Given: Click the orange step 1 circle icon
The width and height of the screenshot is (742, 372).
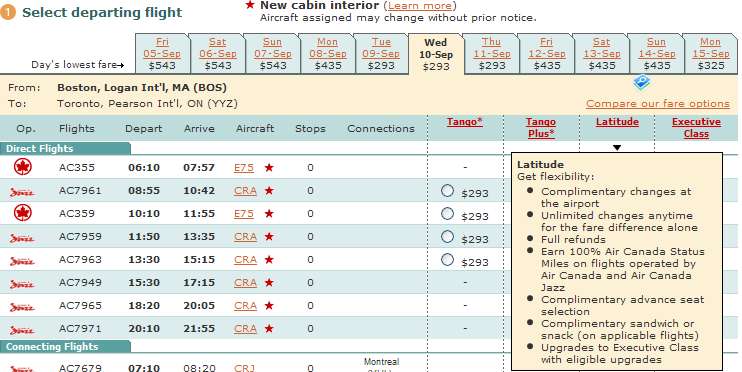Looking at the screenshot, I should (8, 13).
